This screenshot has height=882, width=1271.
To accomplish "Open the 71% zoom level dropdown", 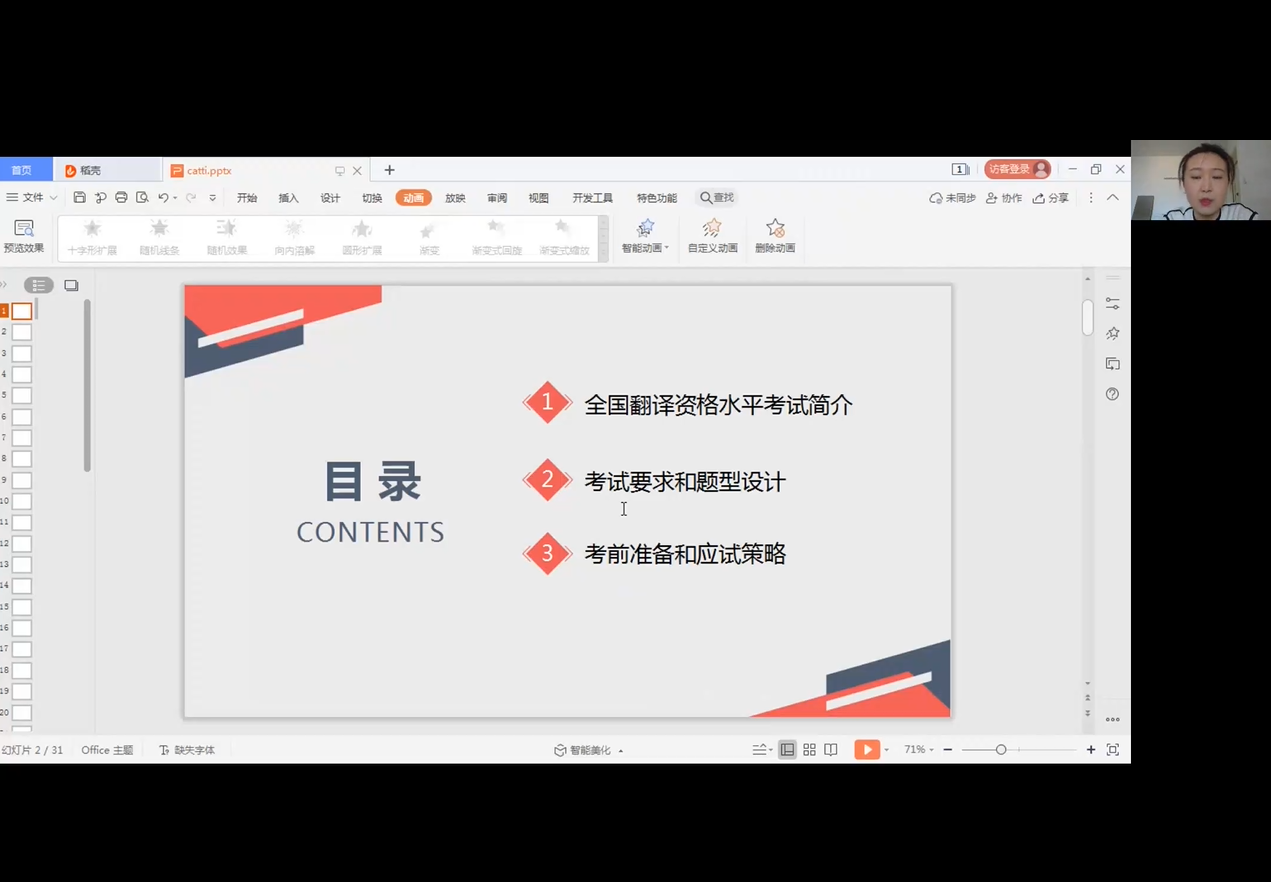I will click(x=919, y=750).
